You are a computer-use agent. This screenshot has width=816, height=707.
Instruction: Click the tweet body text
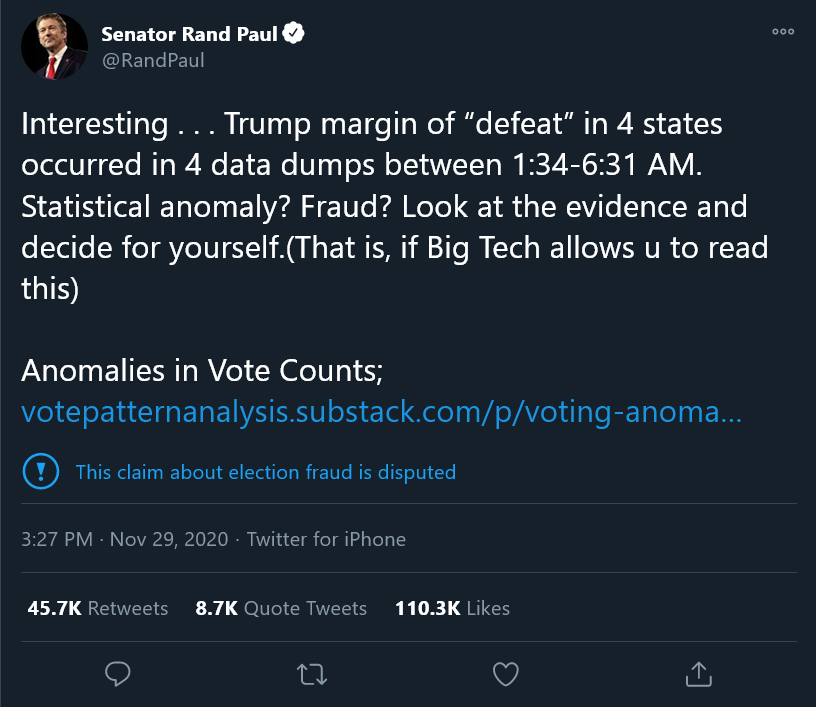[x=394, y=206]
